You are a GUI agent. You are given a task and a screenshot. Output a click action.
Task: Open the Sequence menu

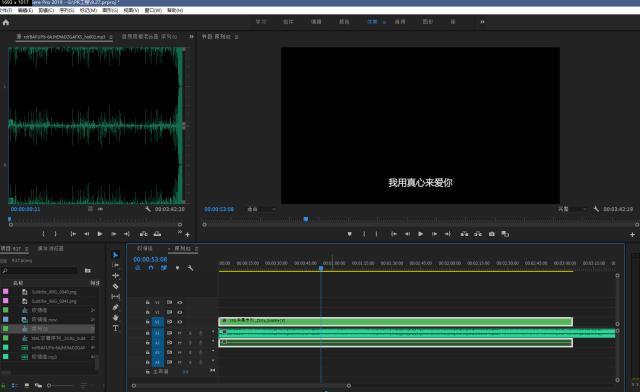tap(67, 10)
